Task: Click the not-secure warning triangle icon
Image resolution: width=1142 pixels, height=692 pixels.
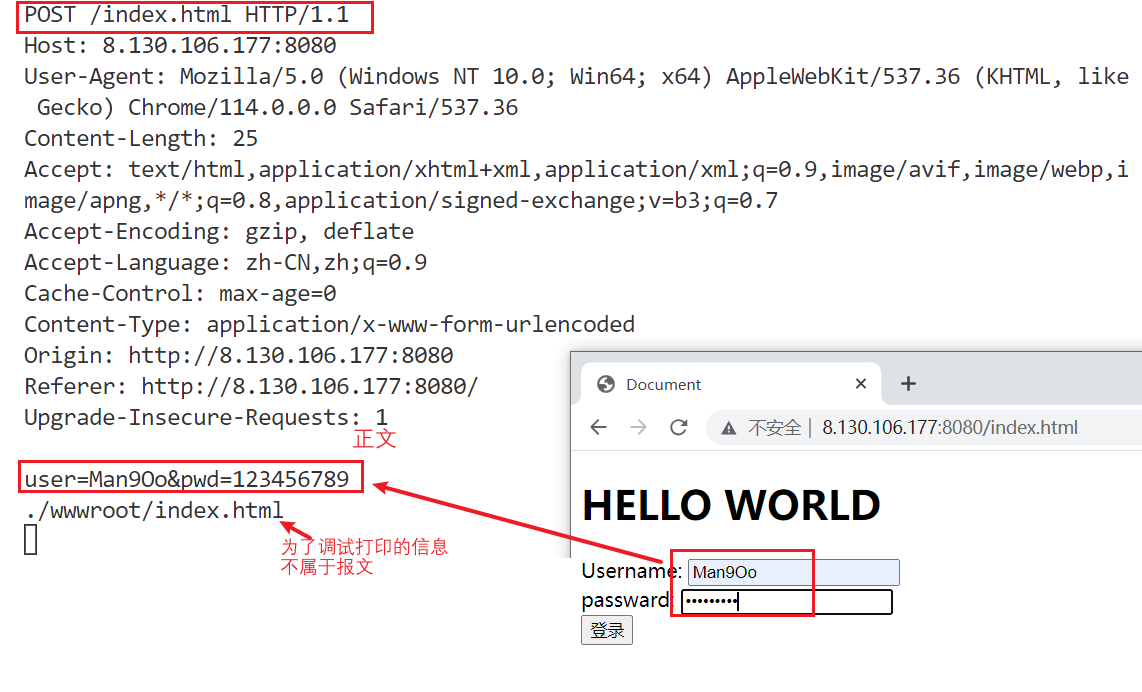Action: pyautogui.click(x=728, y=428)
